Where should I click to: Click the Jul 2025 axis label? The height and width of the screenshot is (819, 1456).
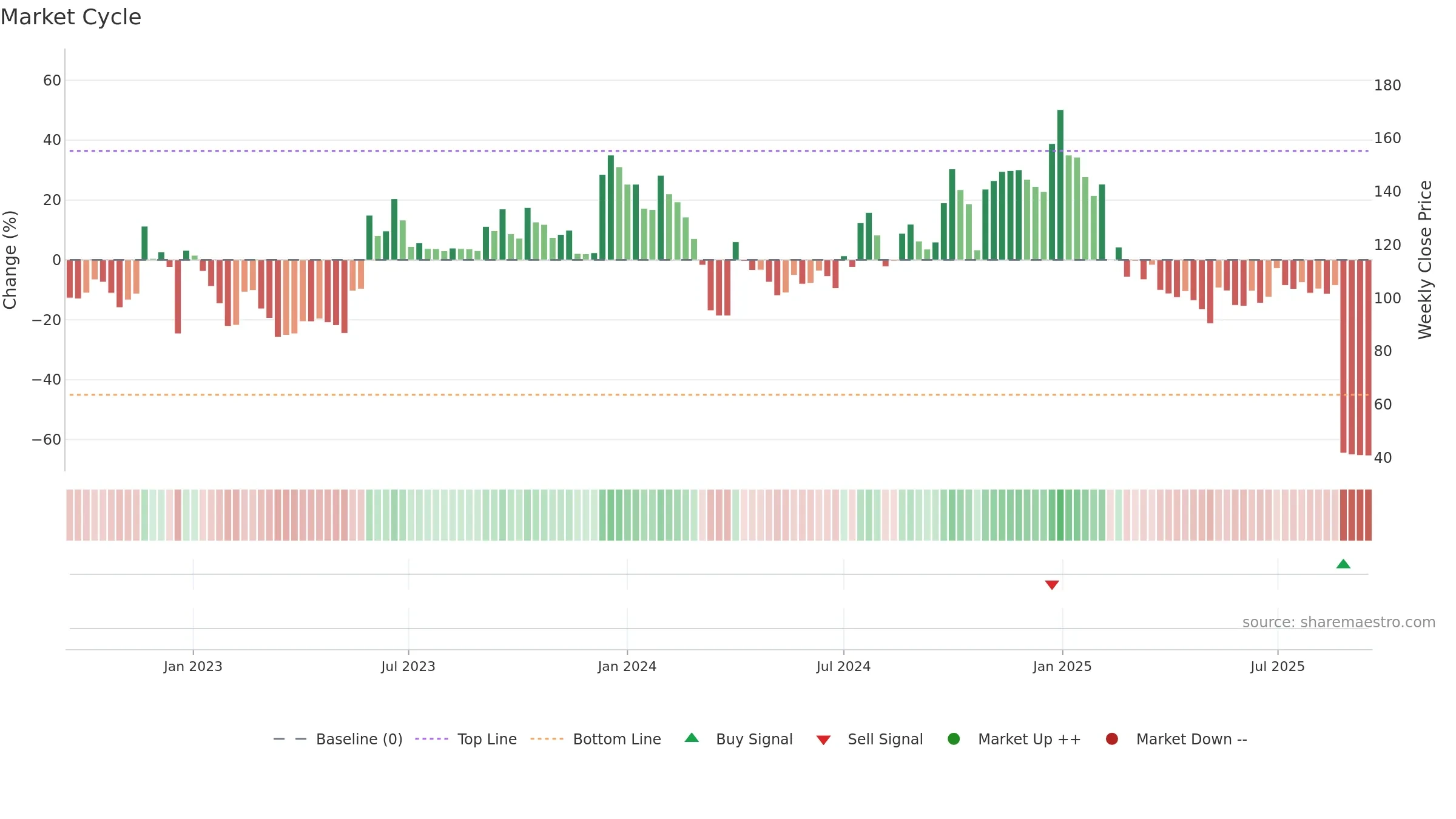coord(1278,667)
